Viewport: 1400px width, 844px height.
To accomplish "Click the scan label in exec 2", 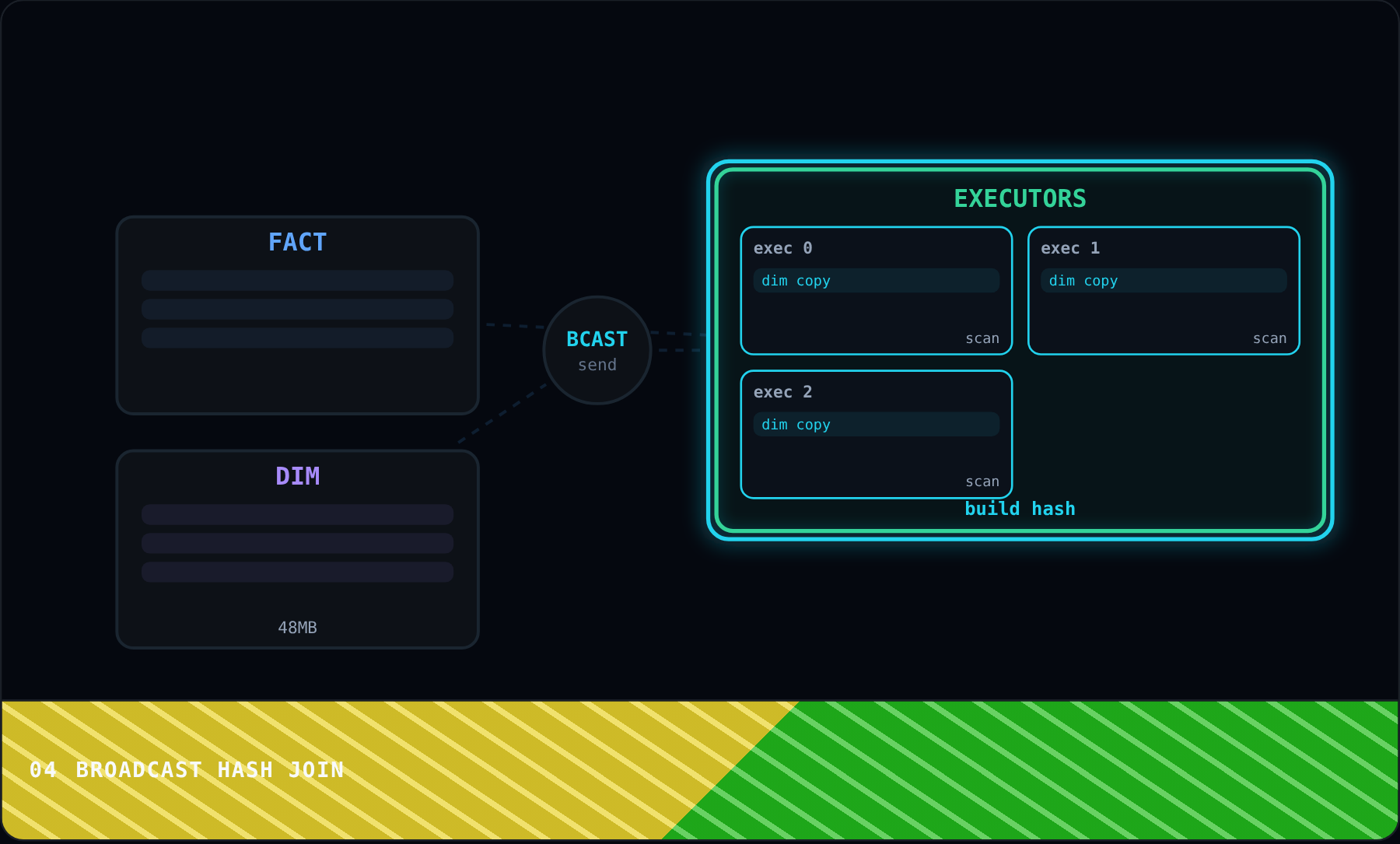I will (x=982, y=482).
